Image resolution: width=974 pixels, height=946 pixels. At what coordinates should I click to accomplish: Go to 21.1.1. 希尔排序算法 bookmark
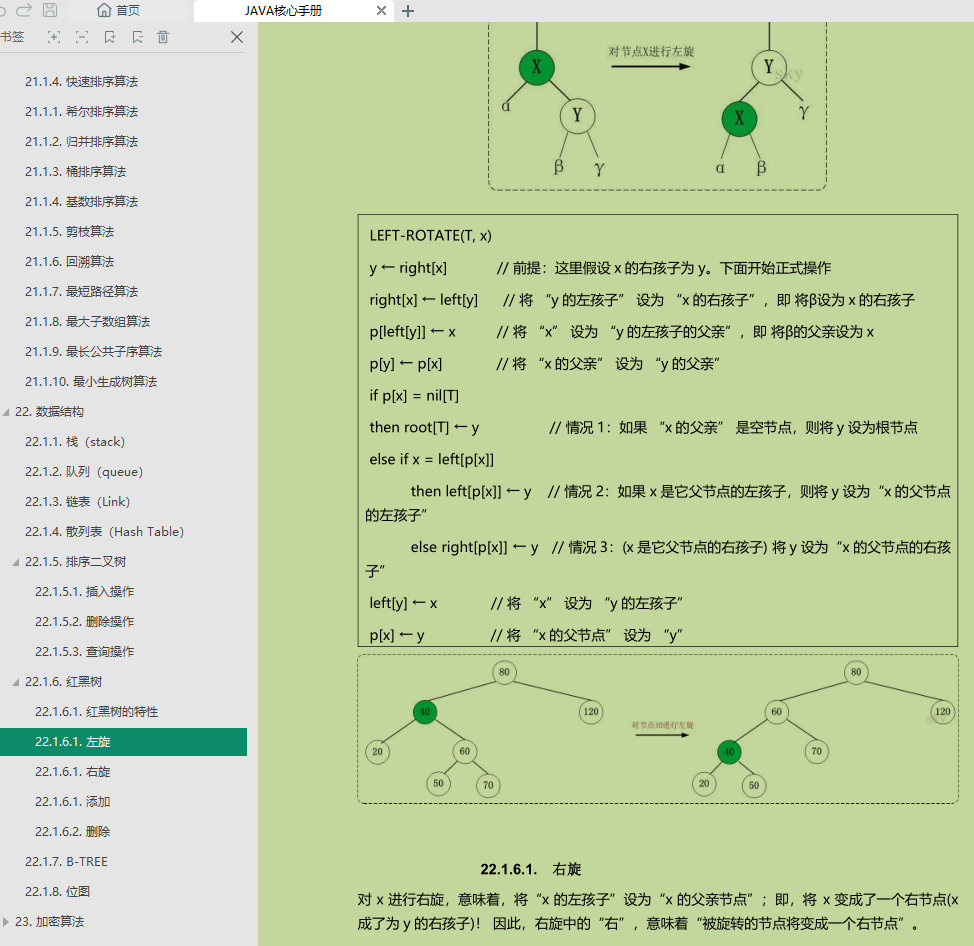81,112
